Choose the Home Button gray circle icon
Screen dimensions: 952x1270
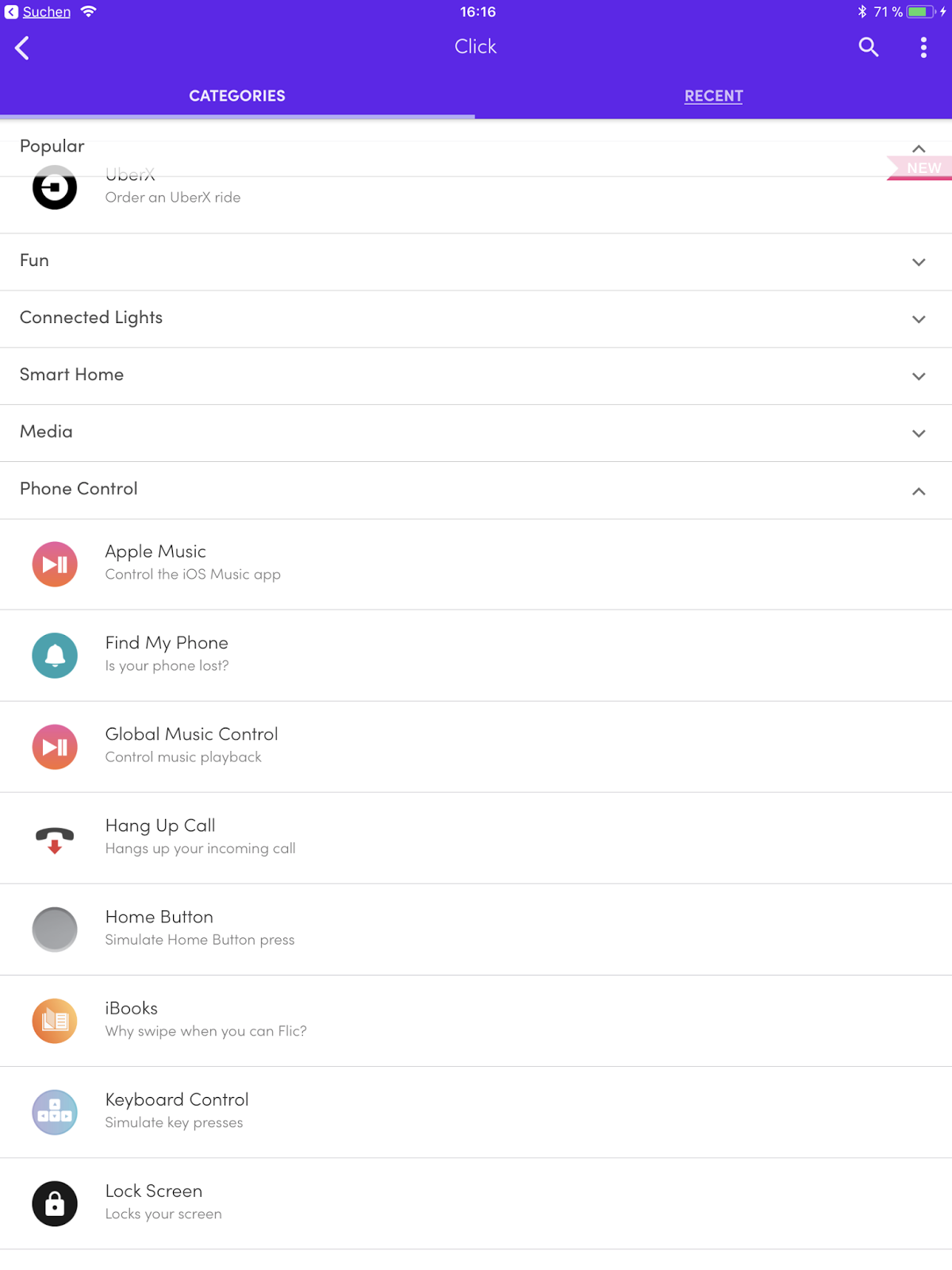55,929
